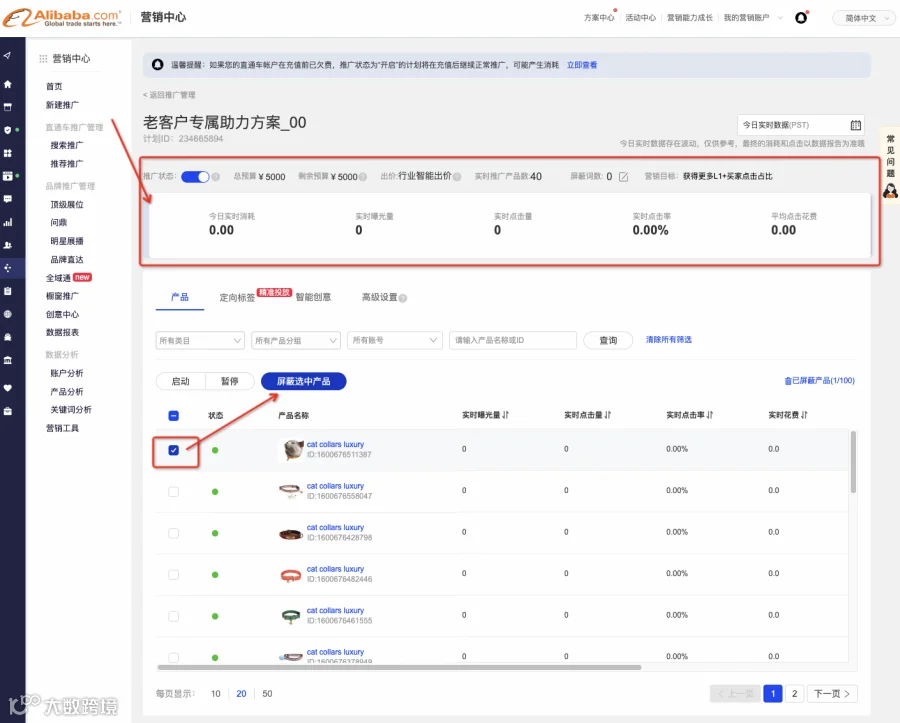This screenshot has height=723, width=900.
Task: Expand the 所有类目 dropdown
Action: pyautogui.click(x=200, y=340)
